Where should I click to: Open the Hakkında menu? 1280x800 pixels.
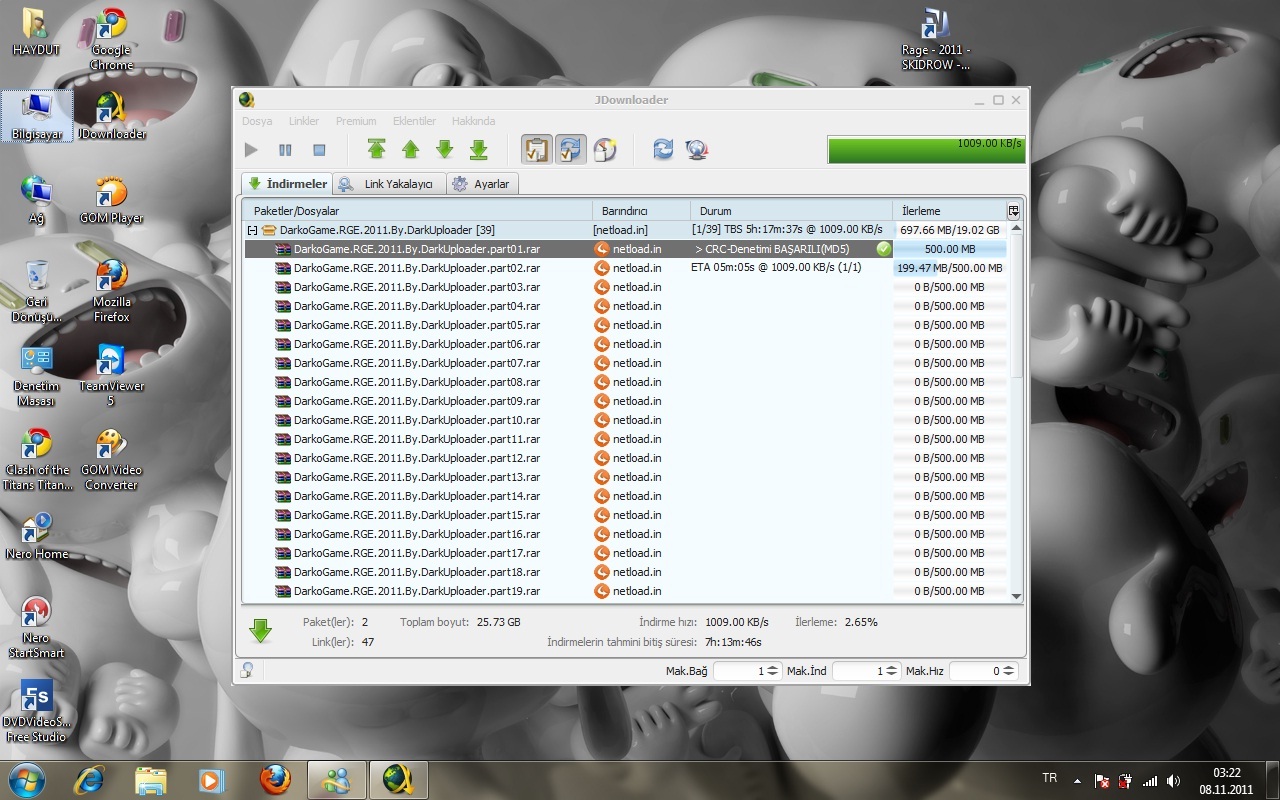click(474, 121)
